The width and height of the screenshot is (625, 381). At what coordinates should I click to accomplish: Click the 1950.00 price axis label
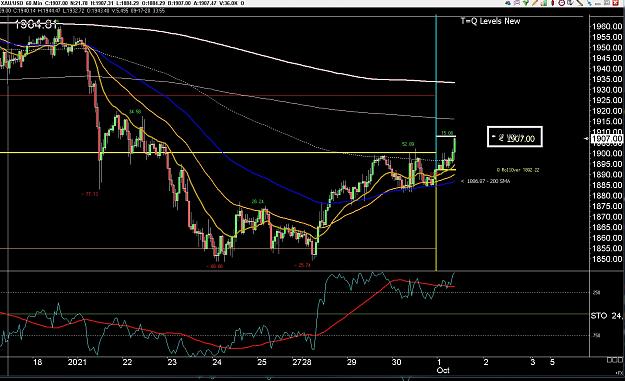point(607,47)
